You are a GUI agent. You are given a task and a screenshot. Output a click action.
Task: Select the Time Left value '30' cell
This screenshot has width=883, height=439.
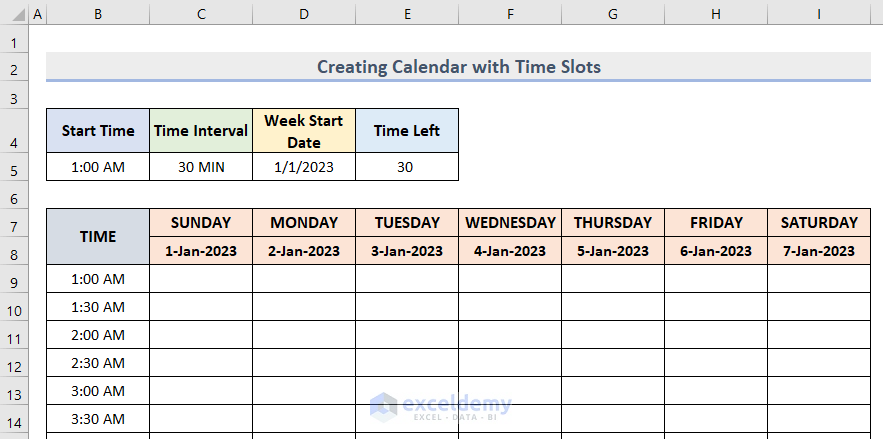pyautogui.click(x=406, y=167)
